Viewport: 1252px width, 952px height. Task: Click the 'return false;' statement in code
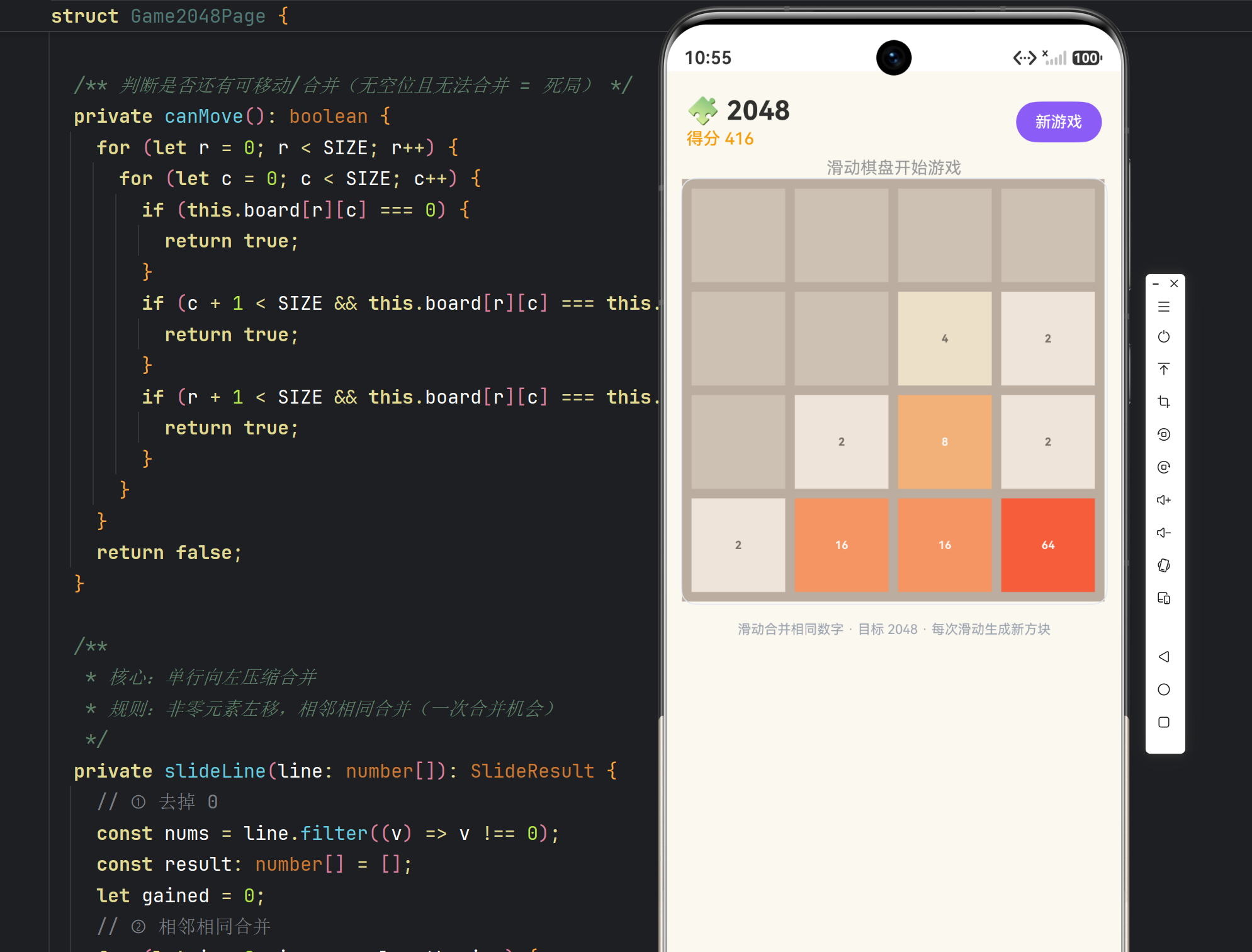[169, 552]
